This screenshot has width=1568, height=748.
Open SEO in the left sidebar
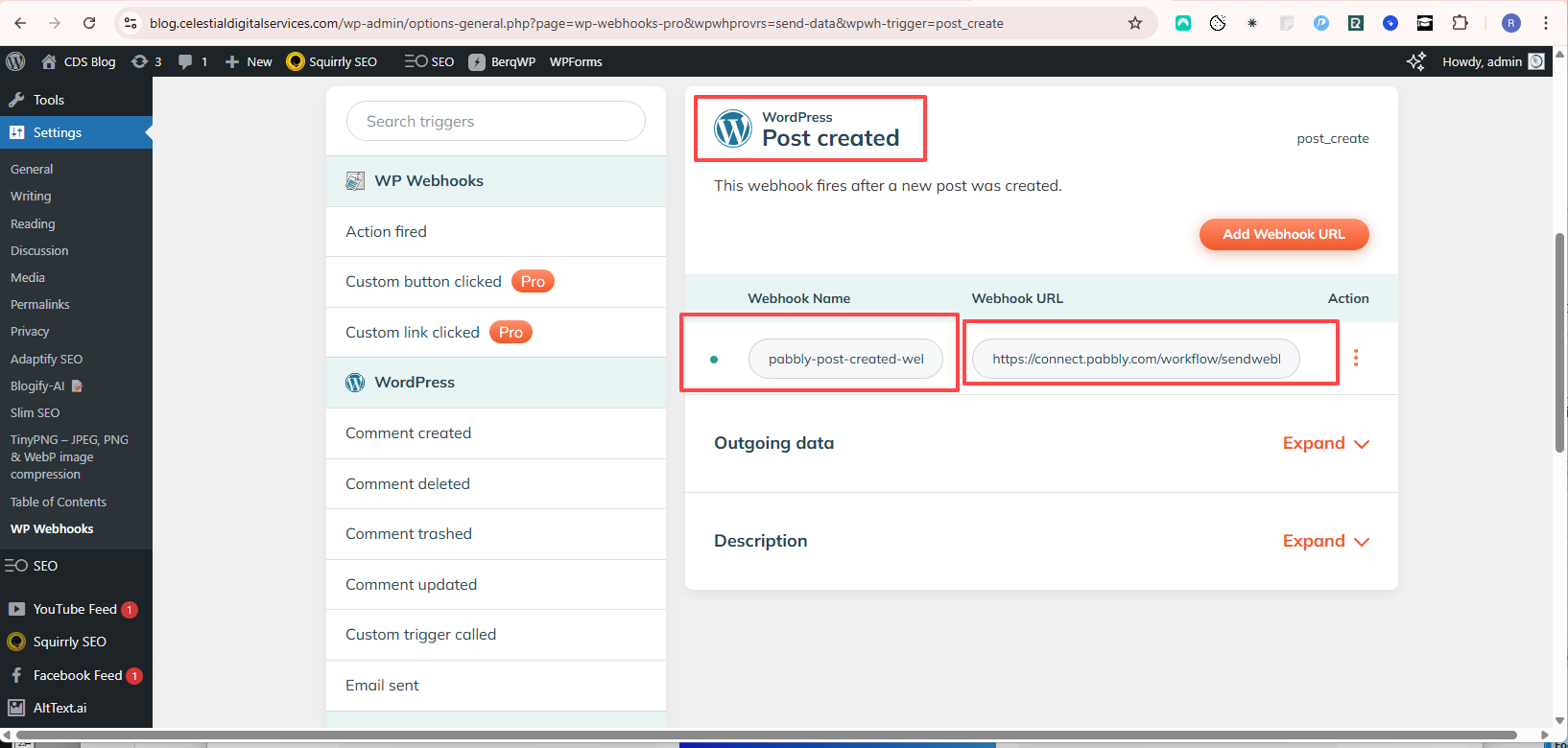click(x=45, y=566)
